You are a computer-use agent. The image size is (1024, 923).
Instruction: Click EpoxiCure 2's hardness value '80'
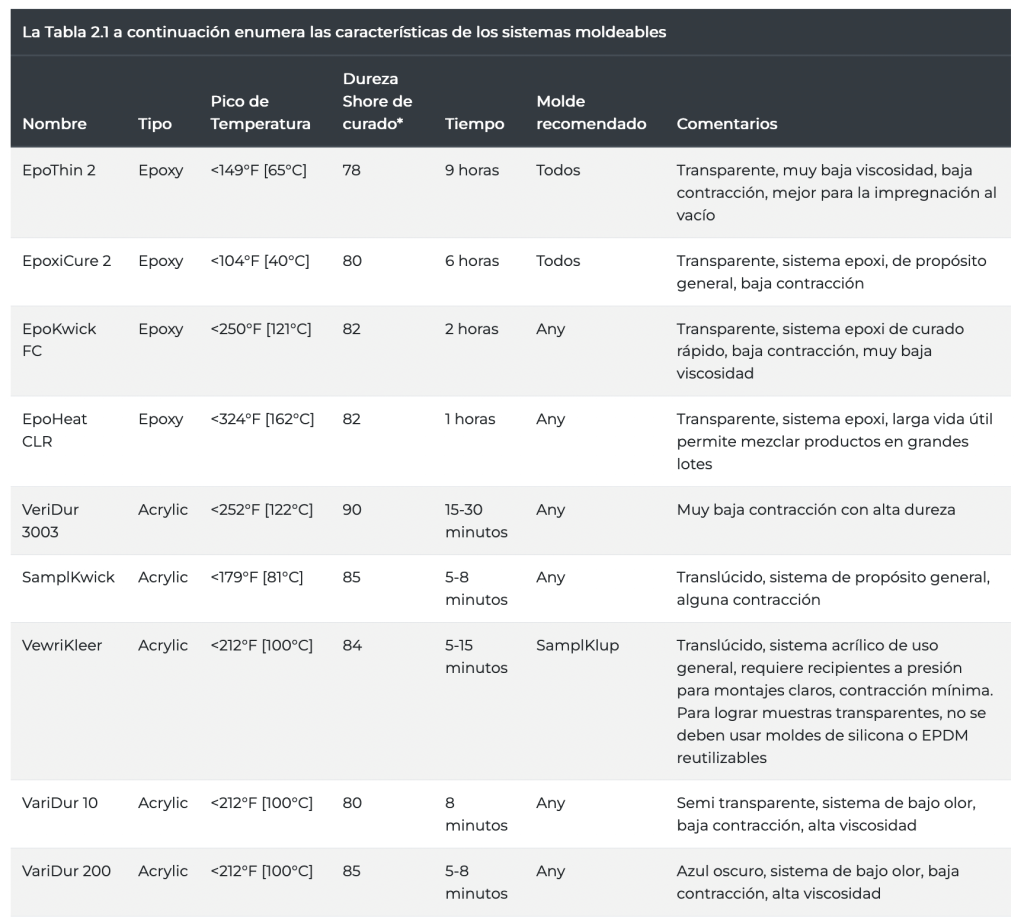click(x=352, y=261)
